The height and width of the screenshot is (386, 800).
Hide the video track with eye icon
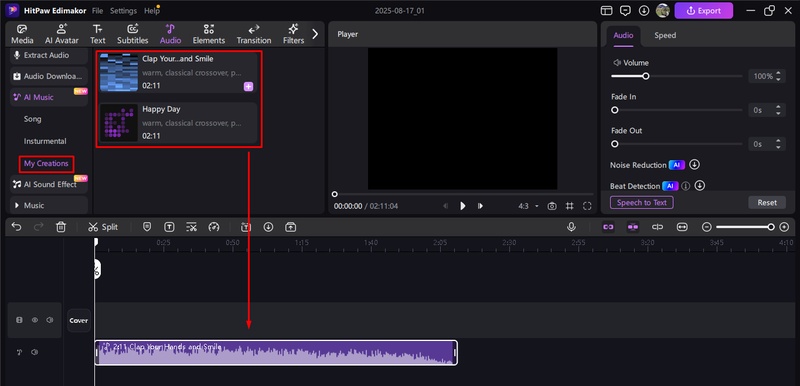(35, 320)
